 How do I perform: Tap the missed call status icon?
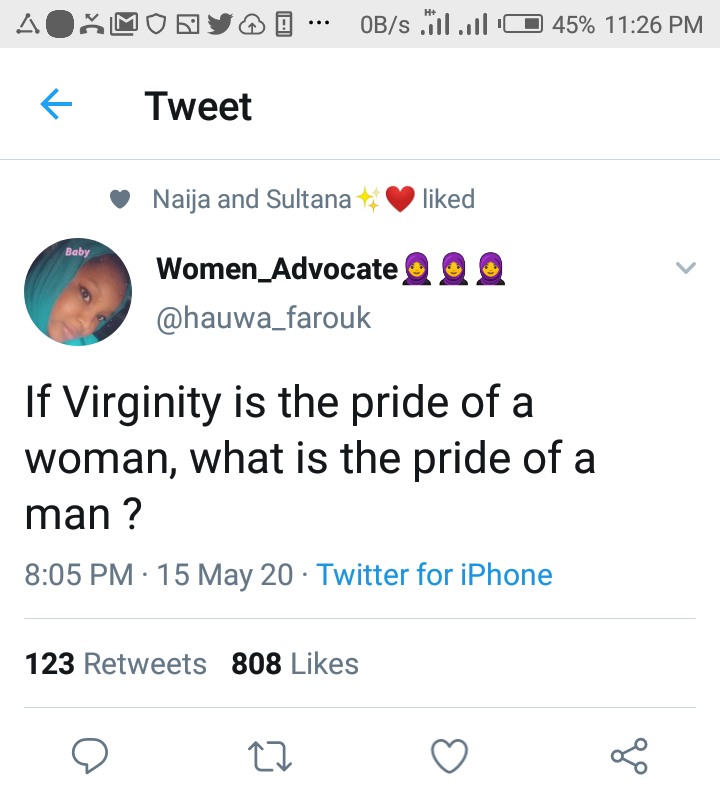[x=92, y=23]
